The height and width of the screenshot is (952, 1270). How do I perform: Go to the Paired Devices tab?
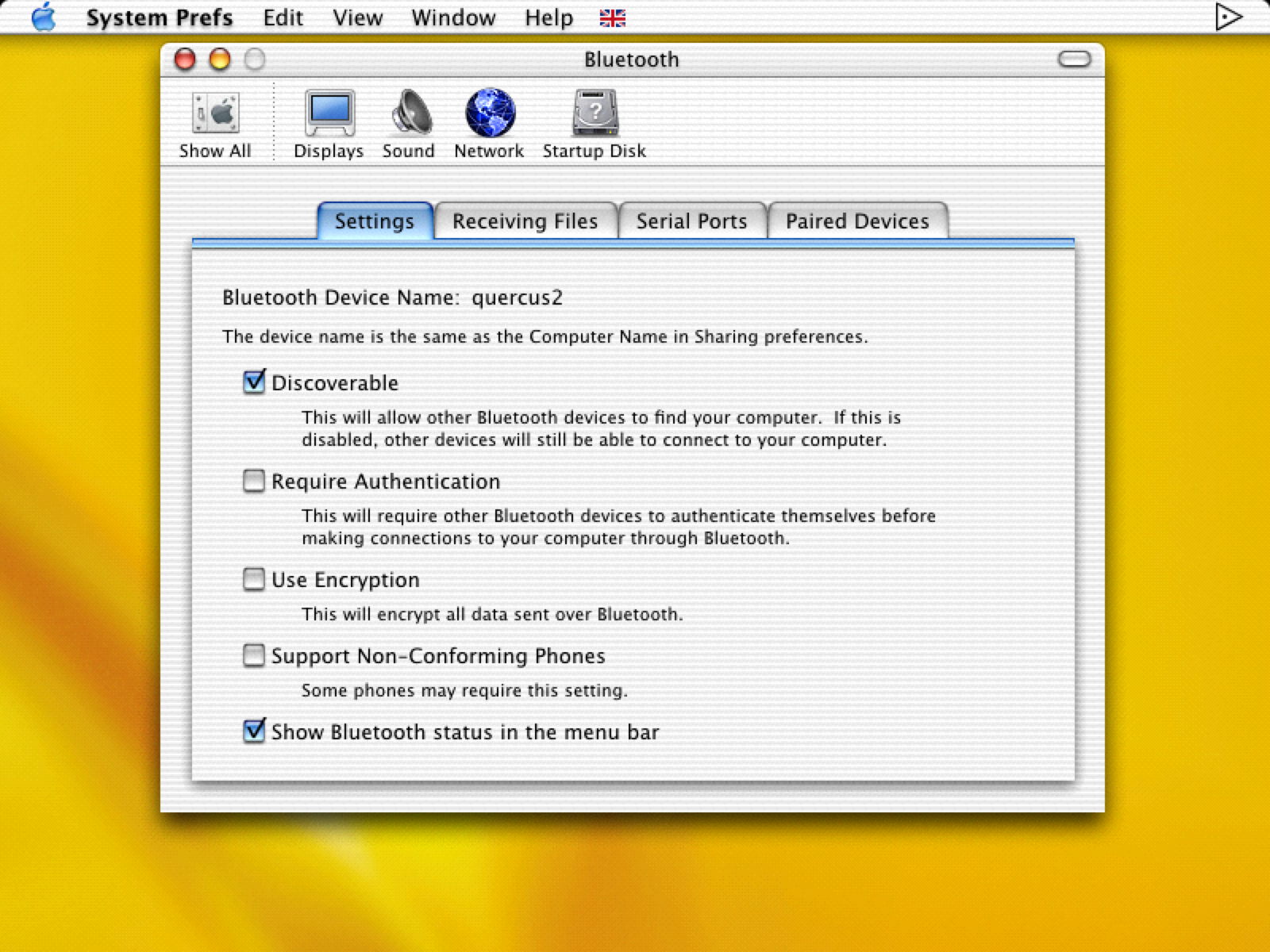(857, 221)
